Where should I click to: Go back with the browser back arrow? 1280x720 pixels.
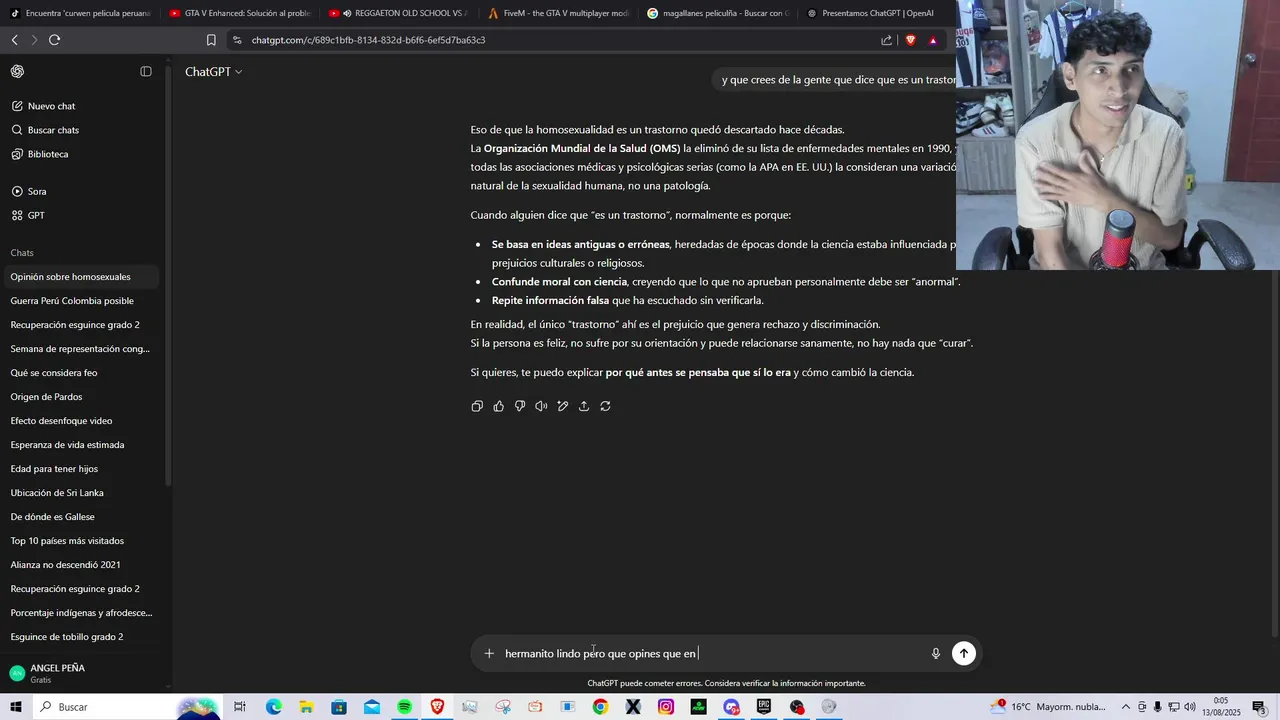click(14, 40)
